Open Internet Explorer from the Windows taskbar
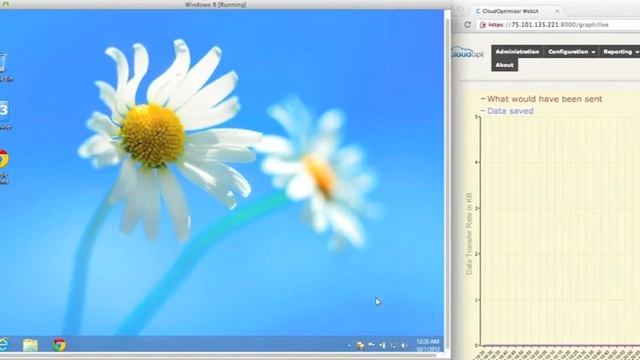The image size is (640, 360). [x=3, y=345]
